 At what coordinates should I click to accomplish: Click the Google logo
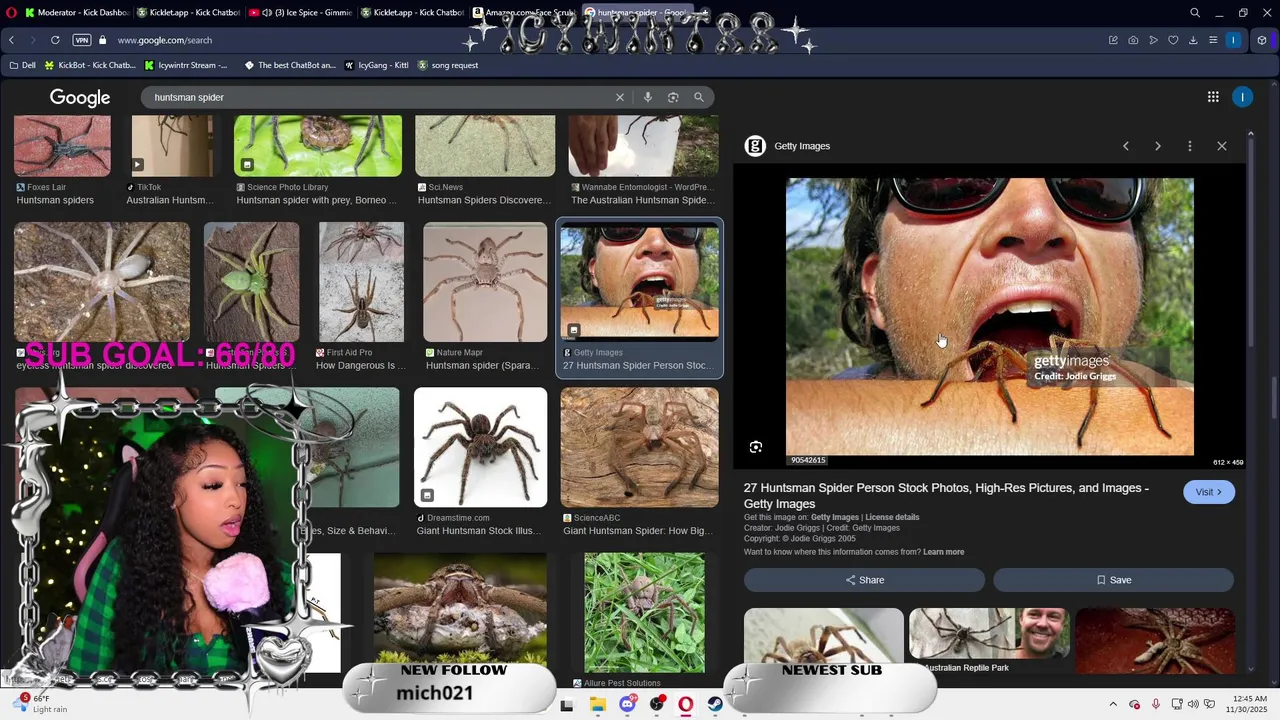tap(80, 98)
